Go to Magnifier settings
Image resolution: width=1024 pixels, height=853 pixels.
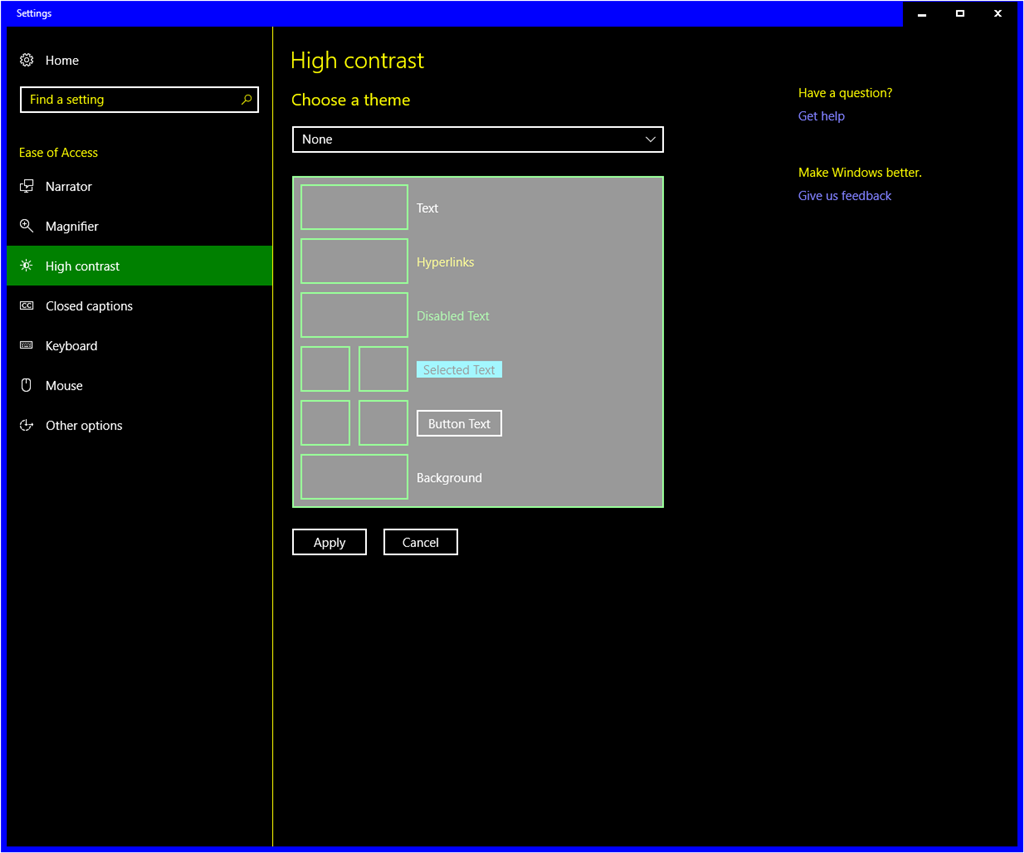tap(139, 226)
